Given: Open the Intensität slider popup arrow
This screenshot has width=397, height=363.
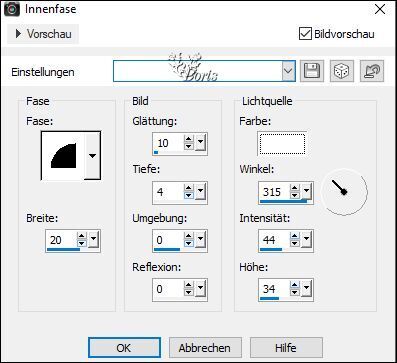Looking at the screenshot, I should pyautogui.click(x=306, y=239).
